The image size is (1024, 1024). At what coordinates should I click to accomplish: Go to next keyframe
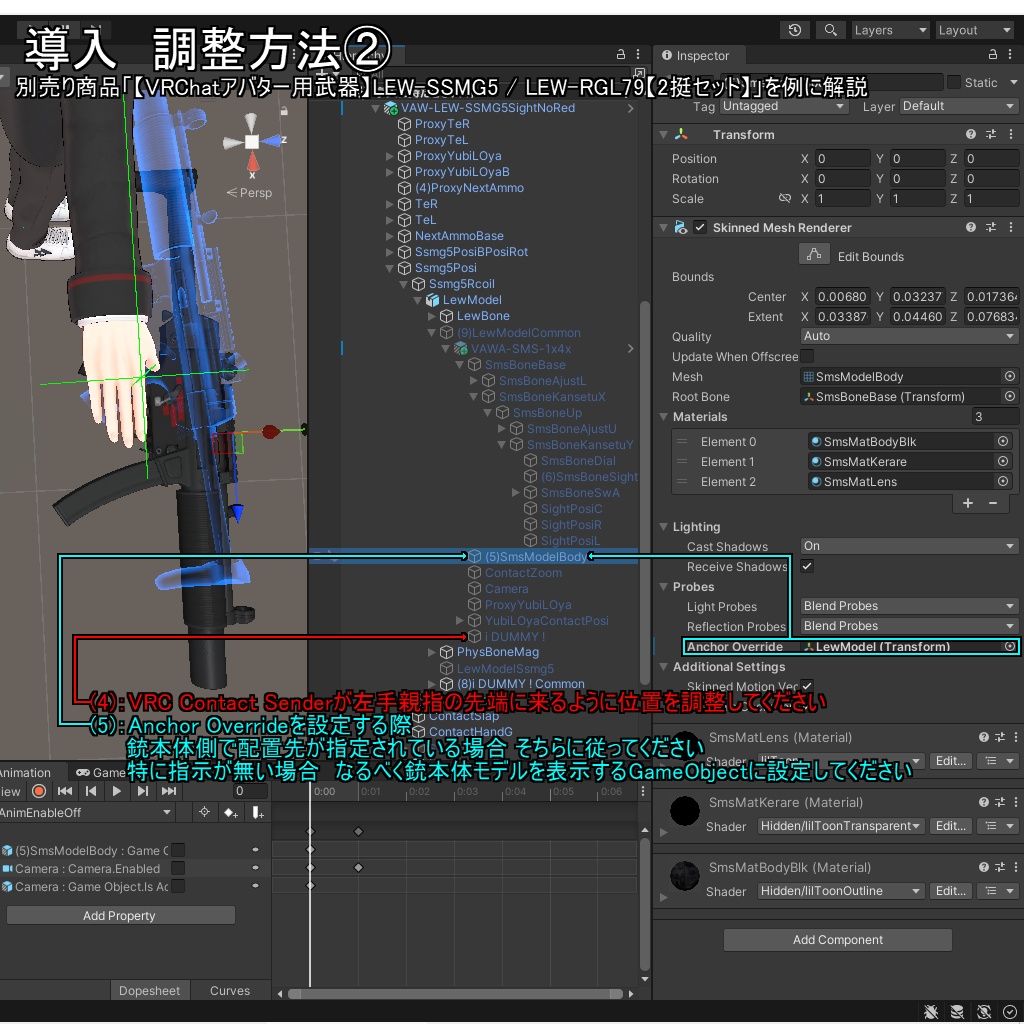tap(142, 791)
